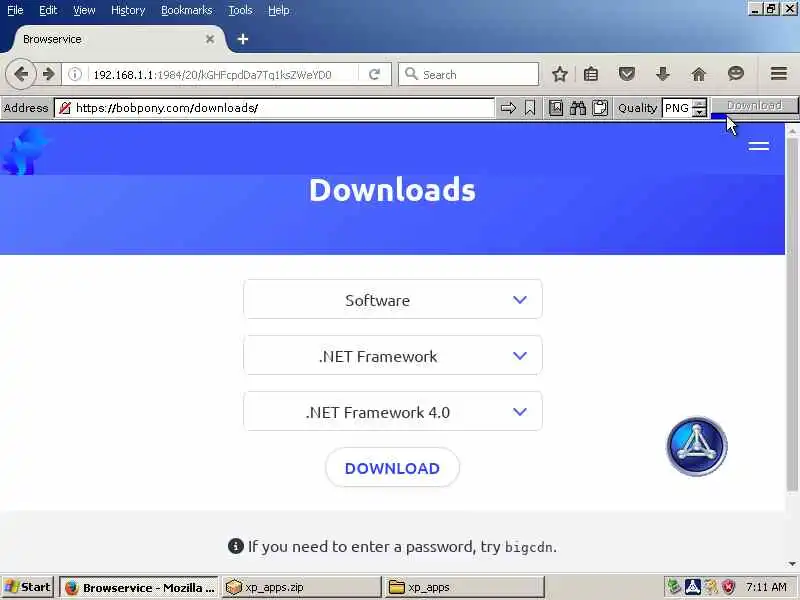800x600 pixels.
Task: Switch to Browservice Mozilla taskbar item
Action: pyautogui.click(x=139, y=587)
